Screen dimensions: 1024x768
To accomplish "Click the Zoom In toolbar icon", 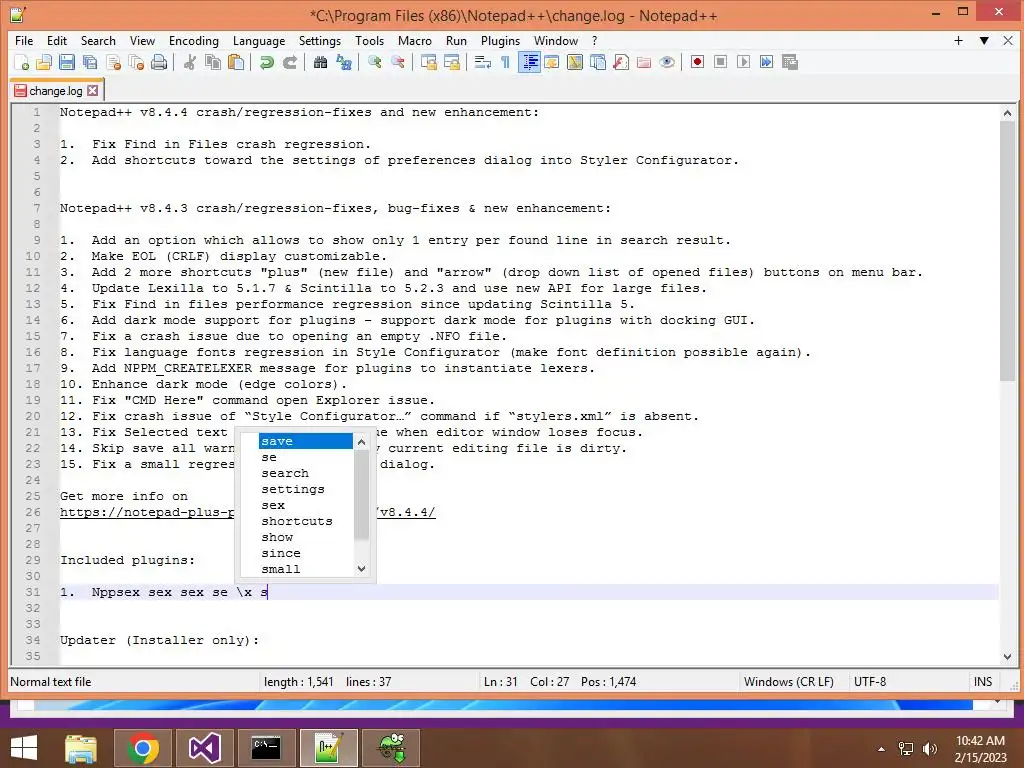I will 374,62.
